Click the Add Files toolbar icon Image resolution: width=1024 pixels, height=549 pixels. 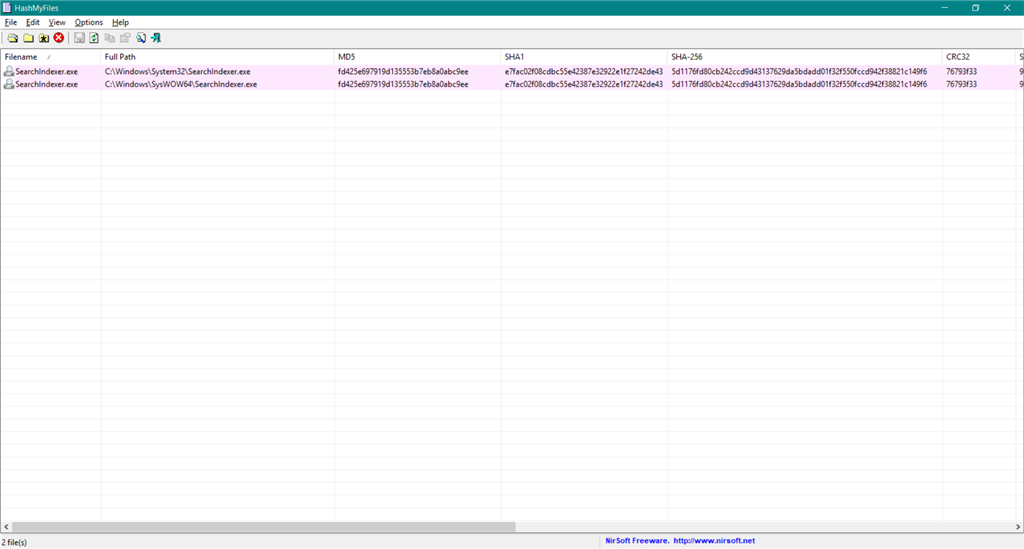(x=12, y=38)
